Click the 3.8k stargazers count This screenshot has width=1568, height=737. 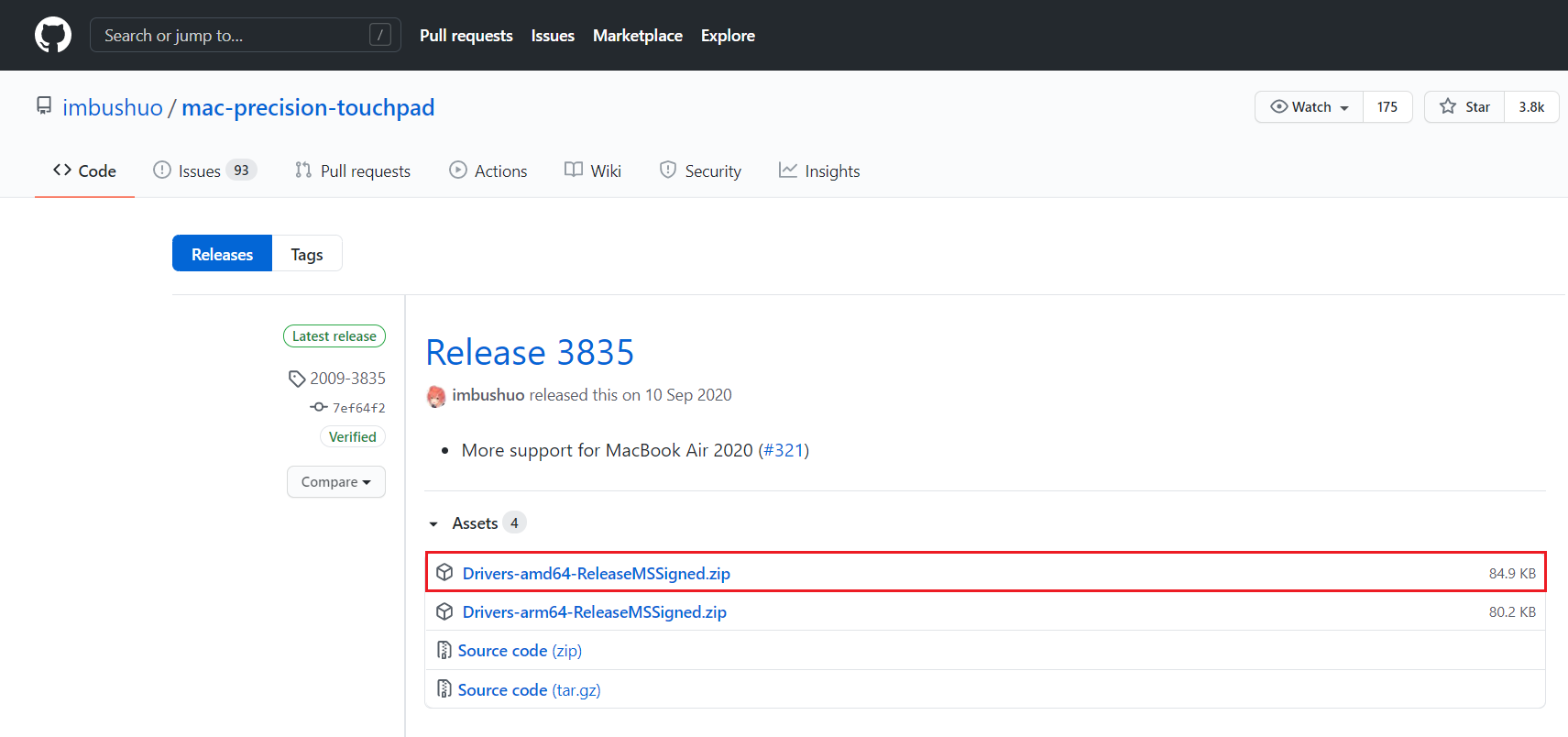[x=1531, y=106]
